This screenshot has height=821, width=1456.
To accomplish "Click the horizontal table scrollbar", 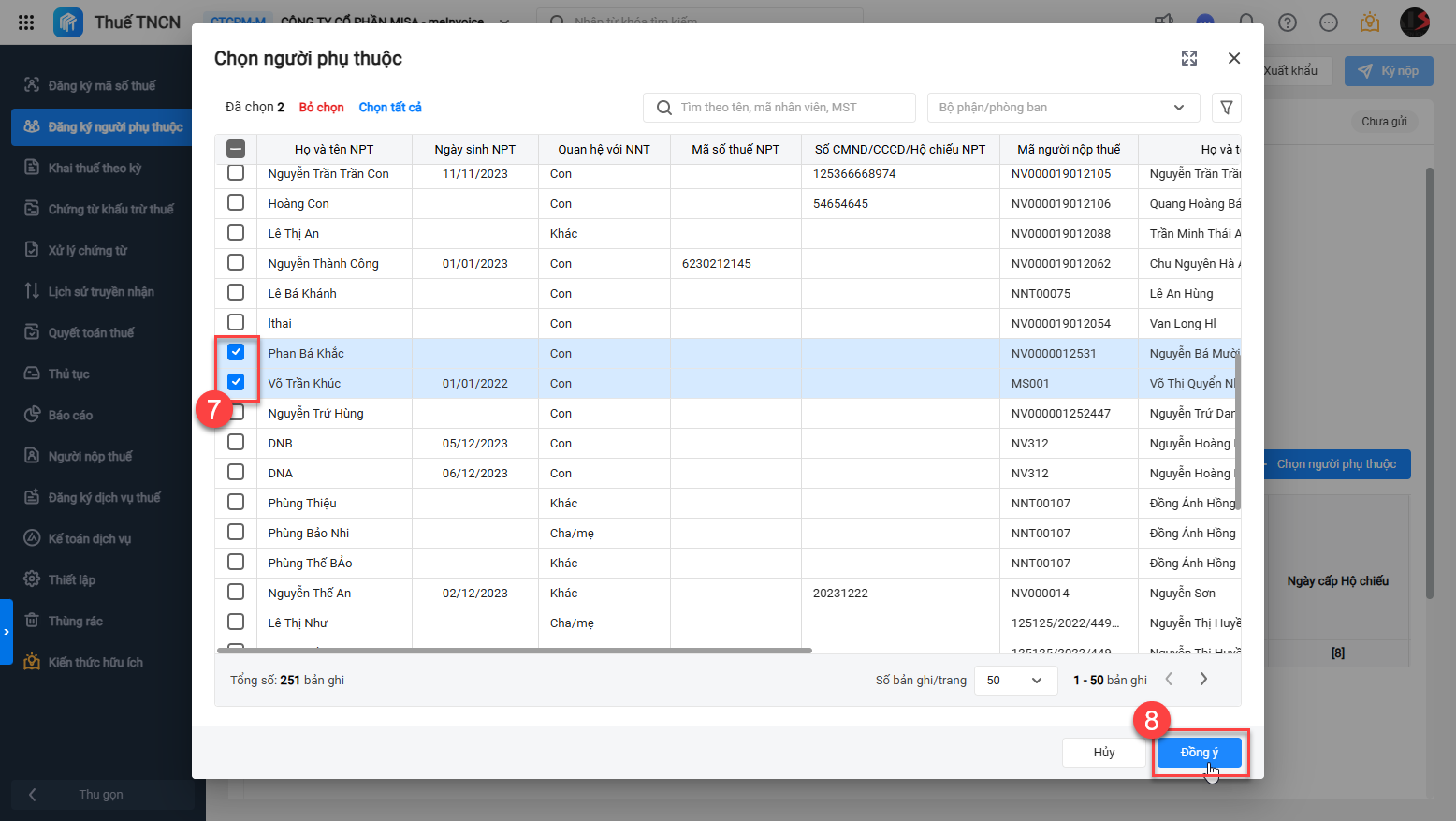I will coord(515,650).
